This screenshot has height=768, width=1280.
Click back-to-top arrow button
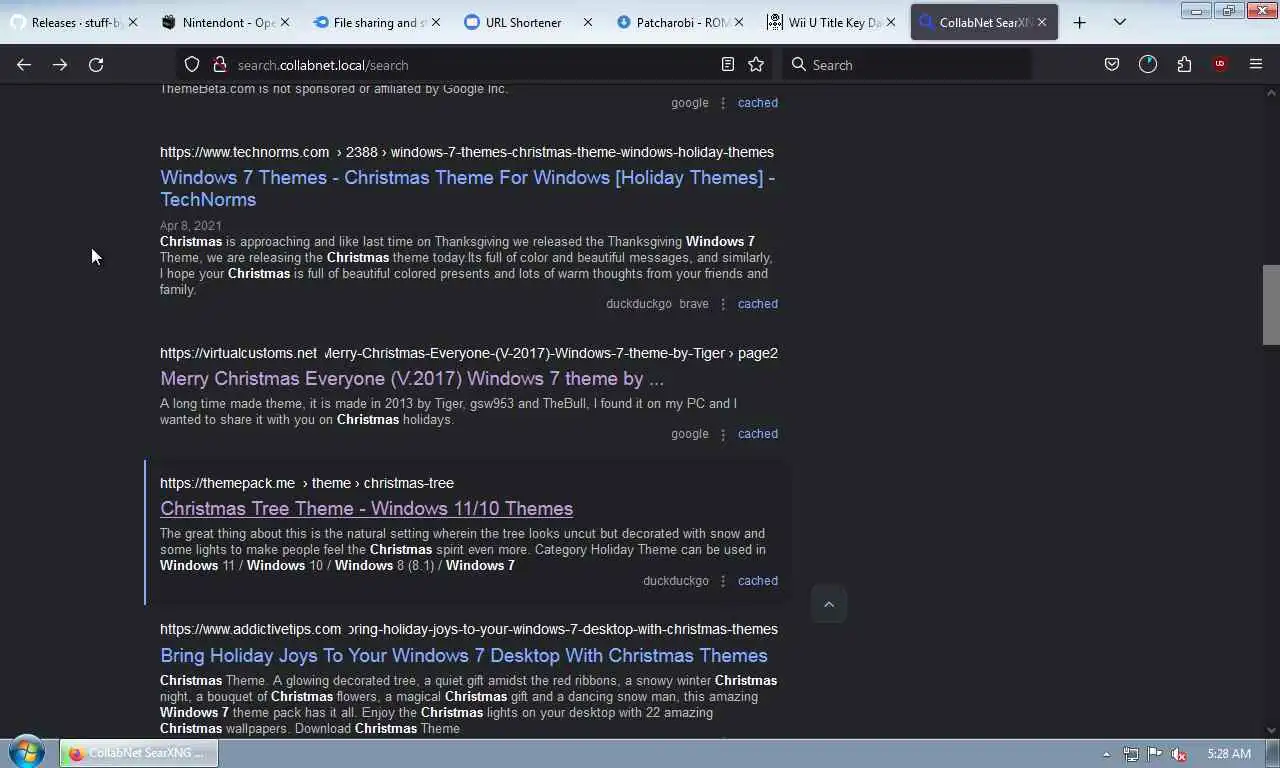pyautogui.click(x=828, y=604)
